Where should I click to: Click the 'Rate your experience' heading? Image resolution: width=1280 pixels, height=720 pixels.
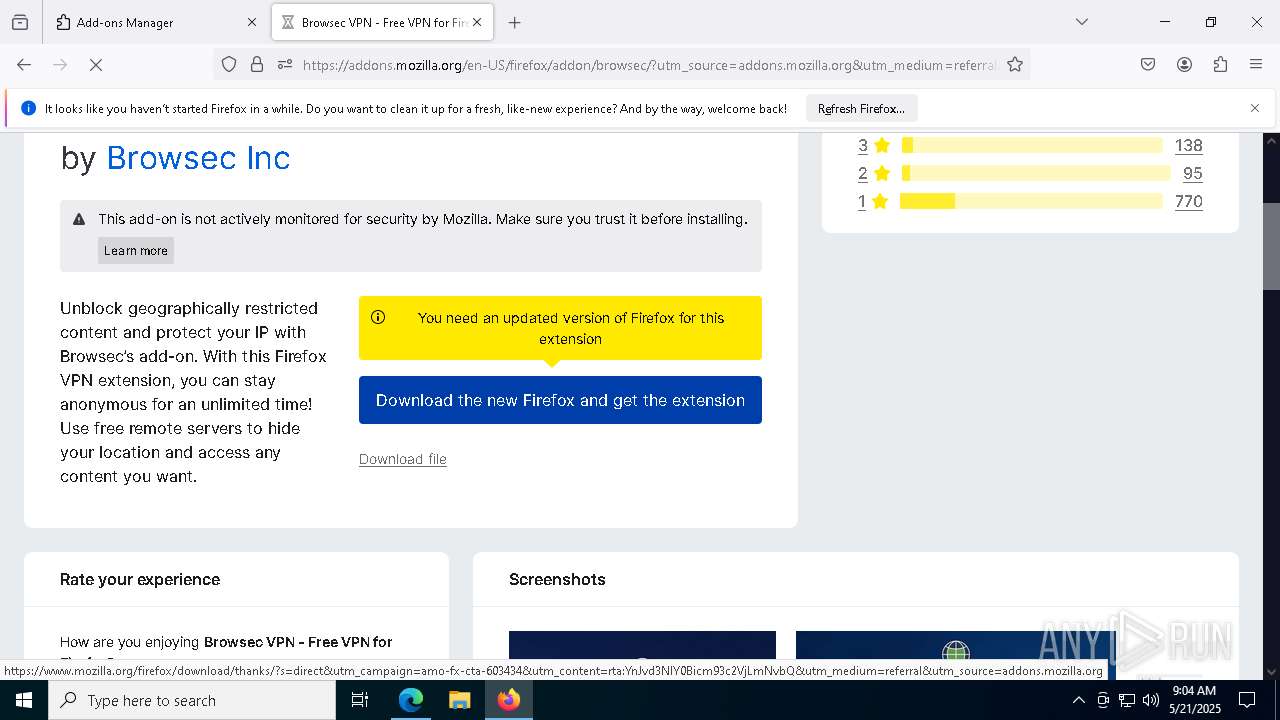point(140,579)
